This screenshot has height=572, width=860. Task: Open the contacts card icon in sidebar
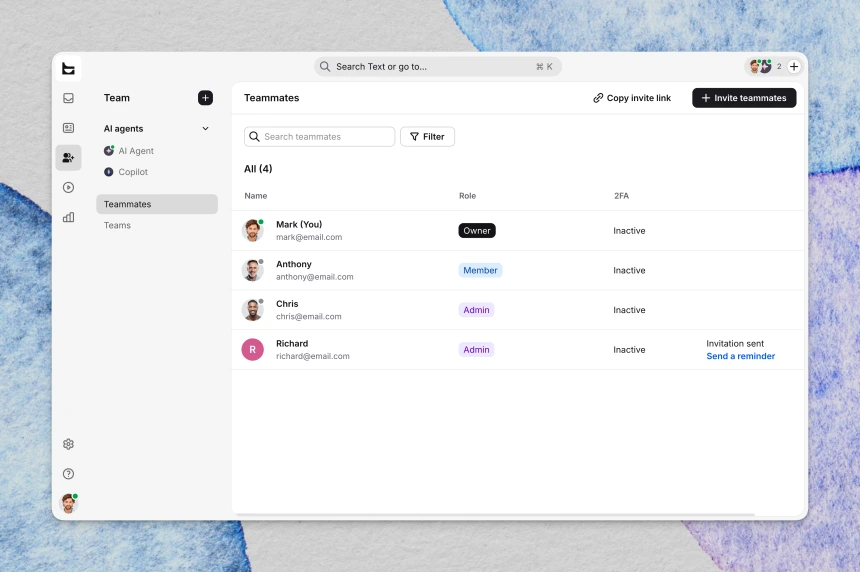point(69,128)
